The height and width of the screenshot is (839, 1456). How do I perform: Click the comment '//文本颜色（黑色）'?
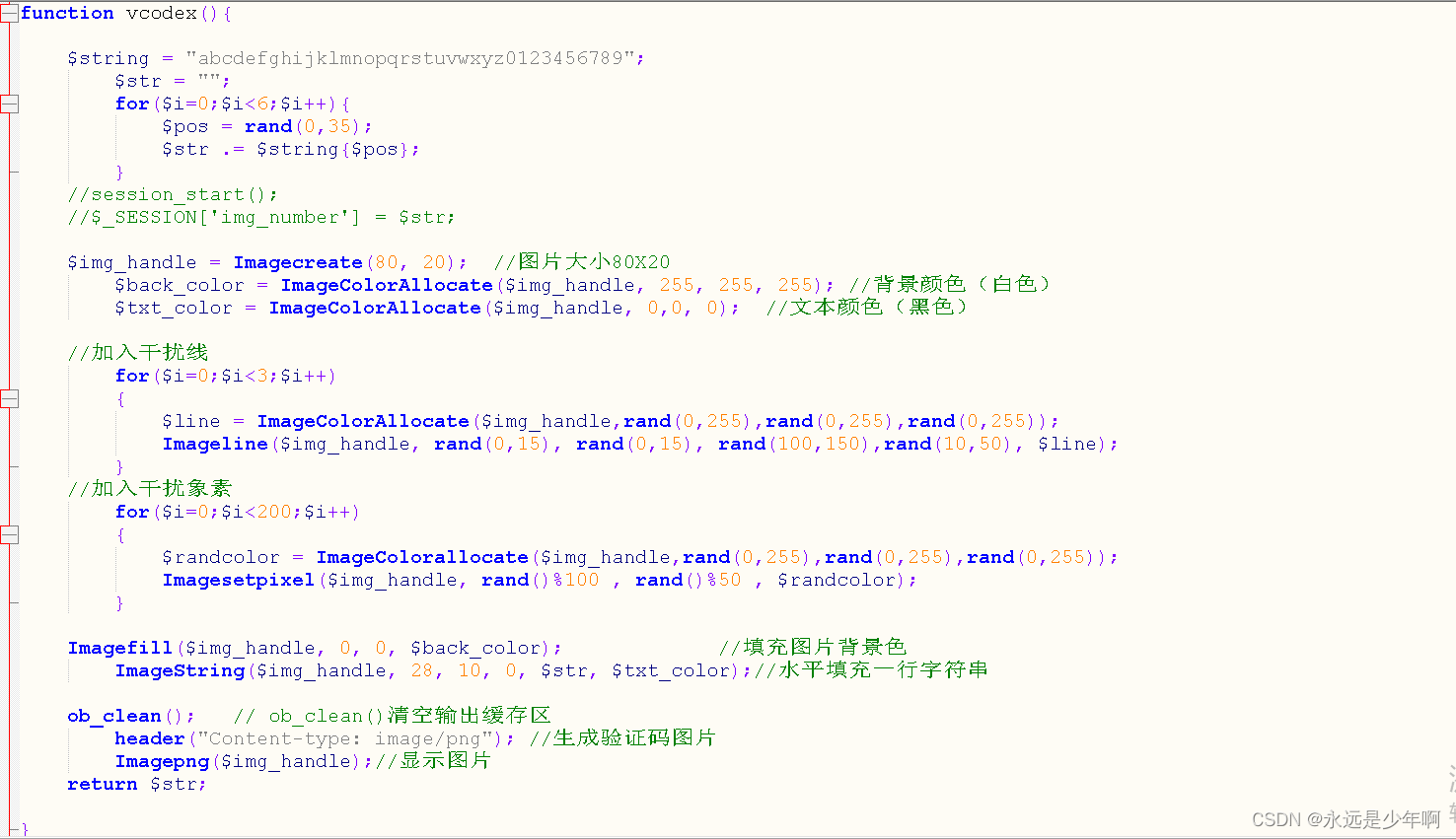867,307
